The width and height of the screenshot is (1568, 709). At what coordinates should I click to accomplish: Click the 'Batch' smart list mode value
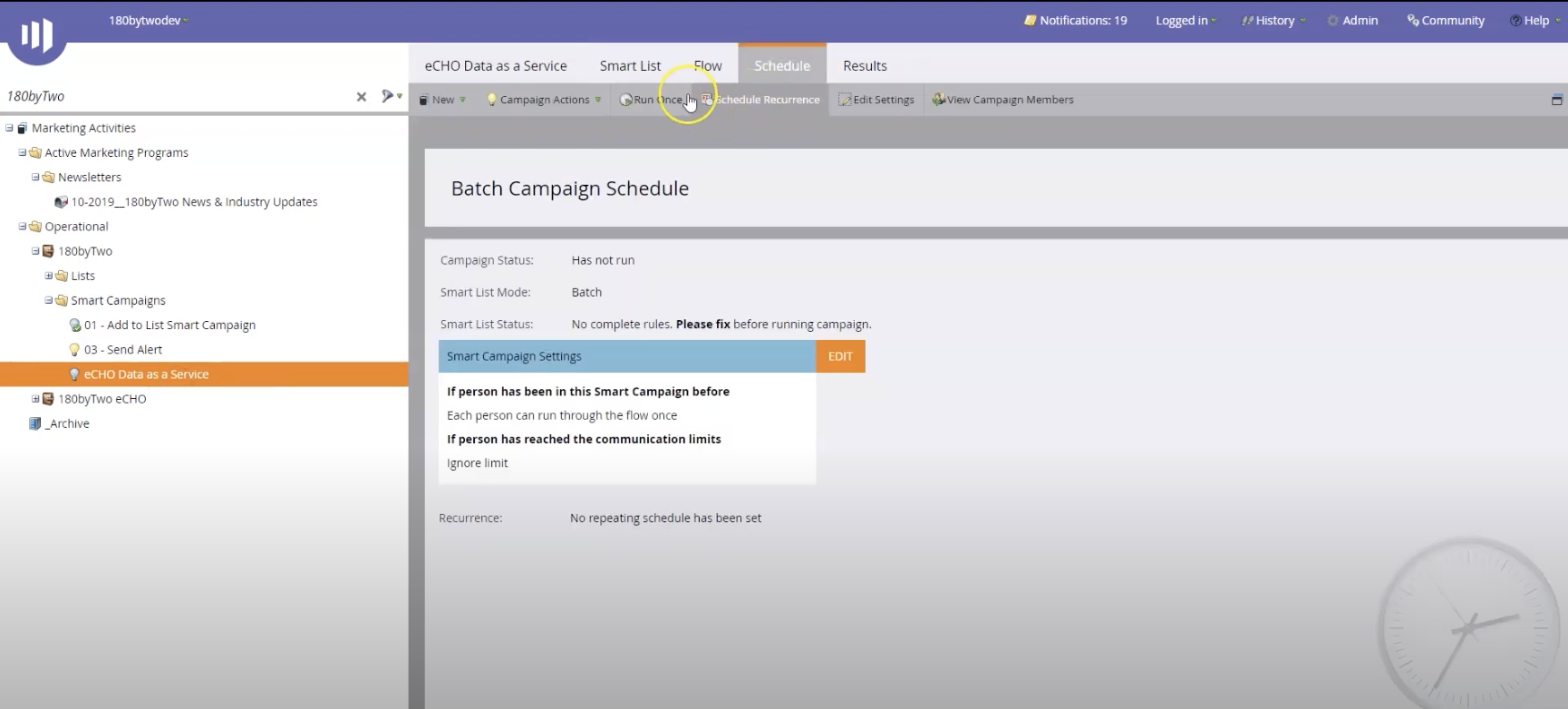coord(586,292)
